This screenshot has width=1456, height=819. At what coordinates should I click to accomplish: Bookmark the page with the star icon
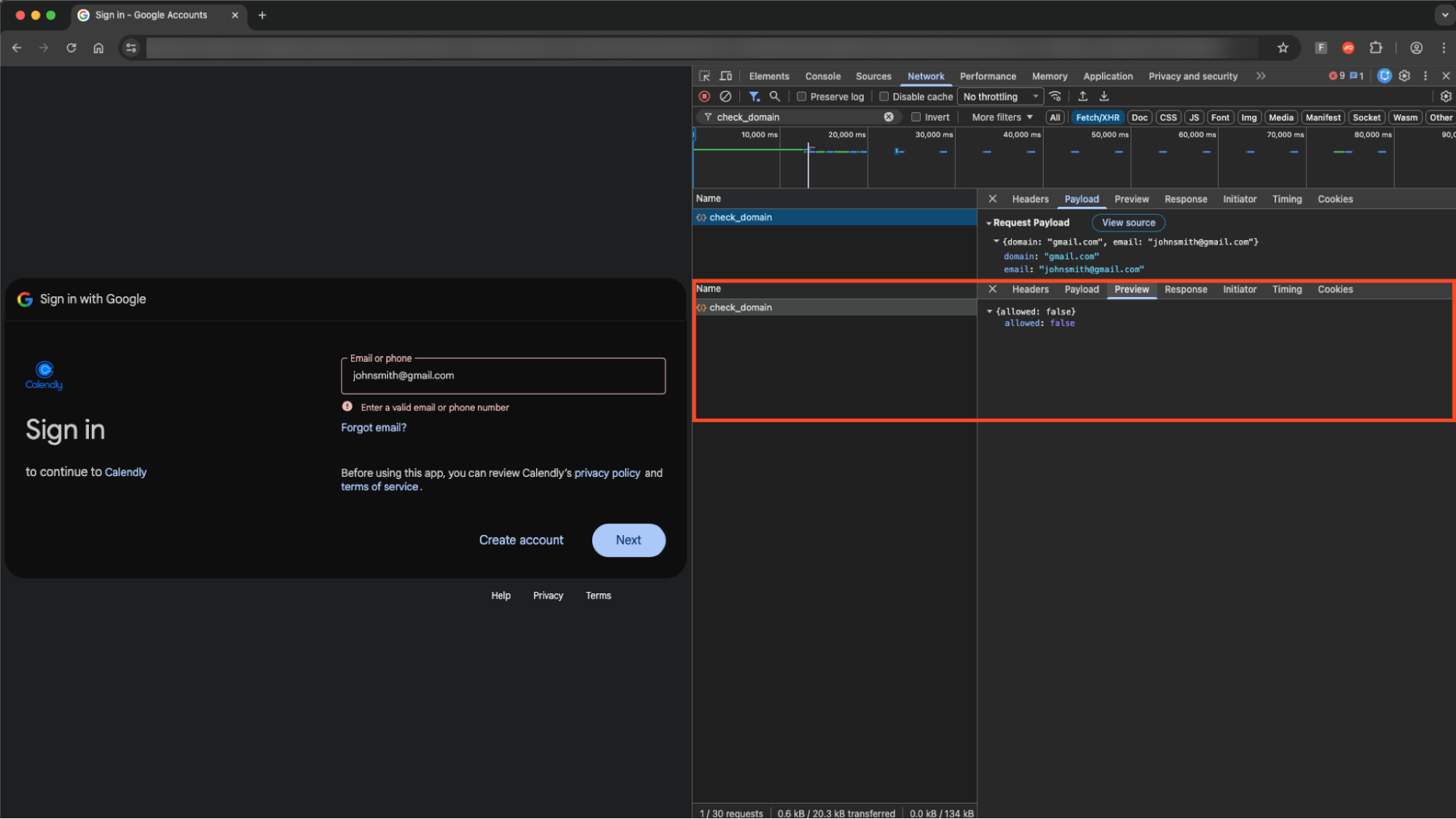(1283, 48)
